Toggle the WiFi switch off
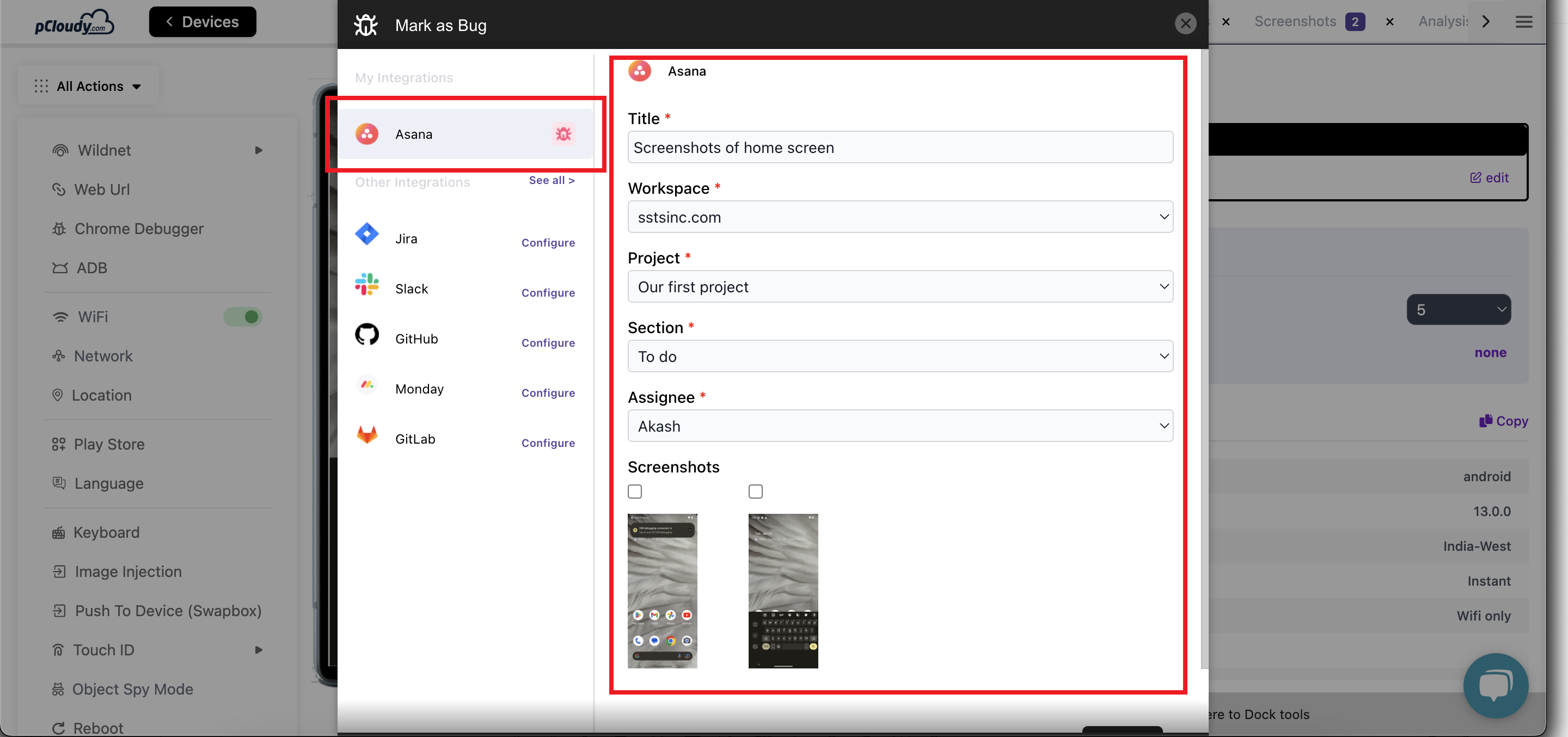This screenshot has height=737, width=1568. (x=243, y=317)
